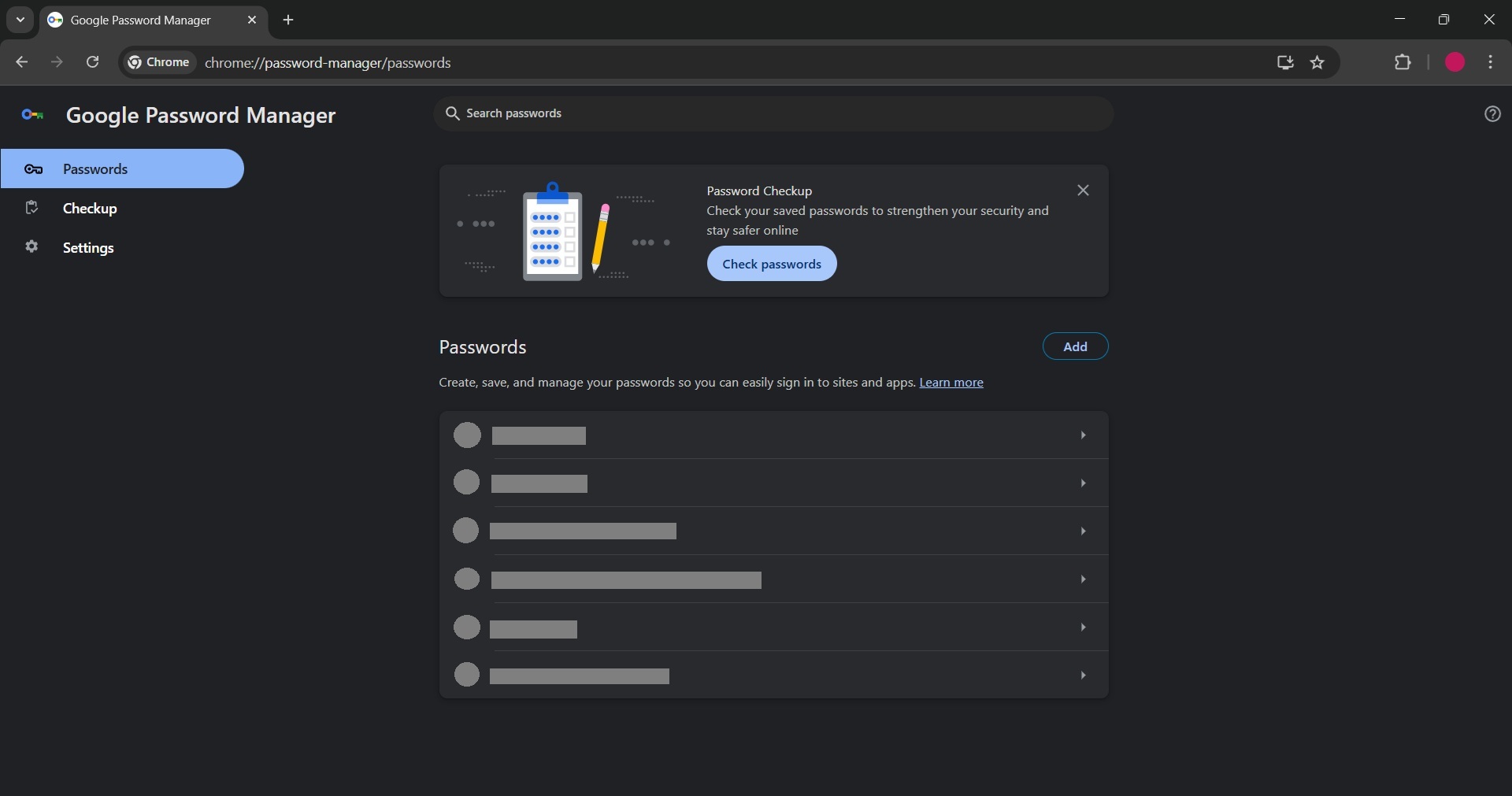Open Checkup in the sidebar
The width and height of the screenshot is (1512, 796).
pyautogui.click(x=122, y=208)
